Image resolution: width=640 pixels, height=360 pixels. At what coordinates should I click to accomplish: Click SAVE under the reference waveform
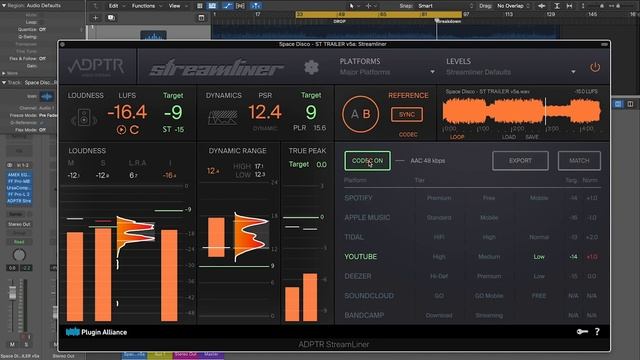(x=531, y=137)
